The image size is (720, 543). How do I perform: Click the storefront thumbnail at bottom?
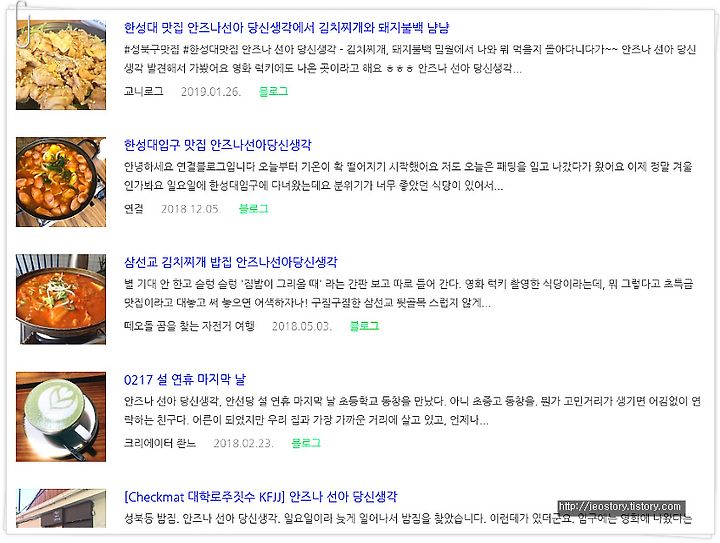pos(61,508)
